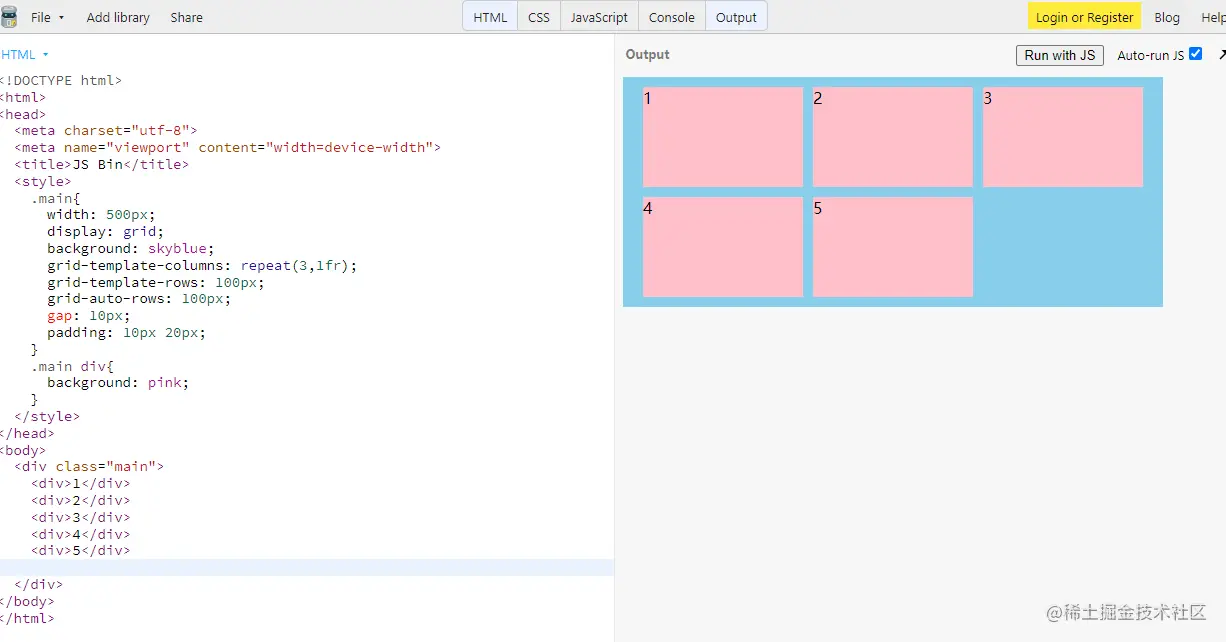Click the <div>1</div> code line

80,483
